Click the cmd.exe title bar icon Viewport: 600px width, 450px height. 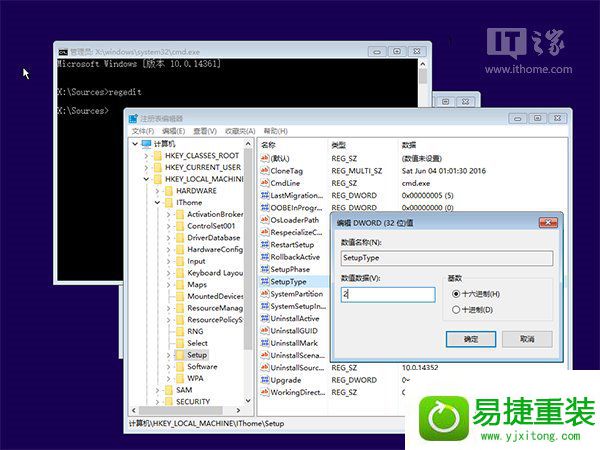(x=63, y=52)
